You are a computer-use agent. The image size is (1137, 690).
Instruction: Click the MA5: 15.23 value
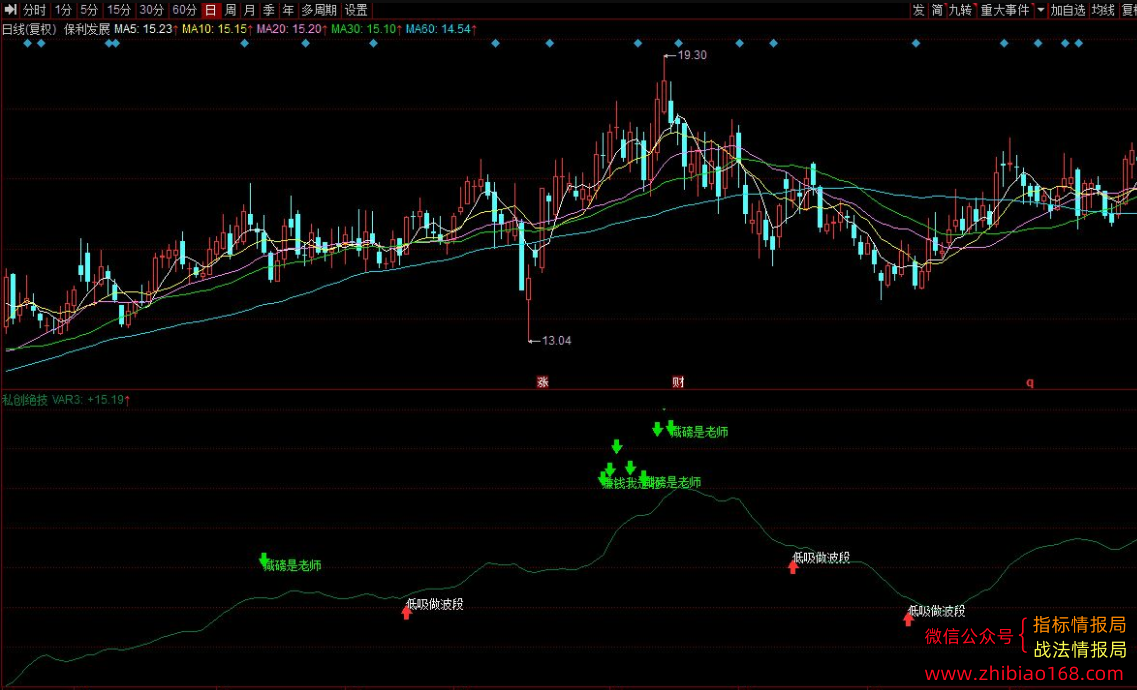pyautogui.click(x=146, y=30)
